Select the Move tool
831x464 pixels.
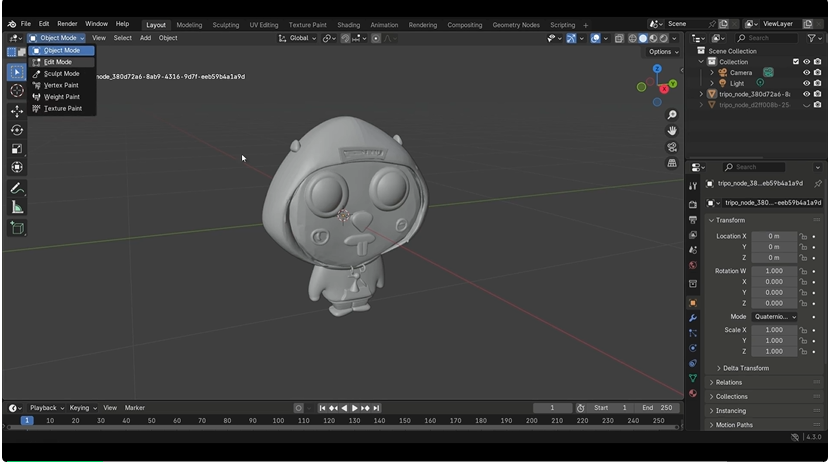[17, 111]
